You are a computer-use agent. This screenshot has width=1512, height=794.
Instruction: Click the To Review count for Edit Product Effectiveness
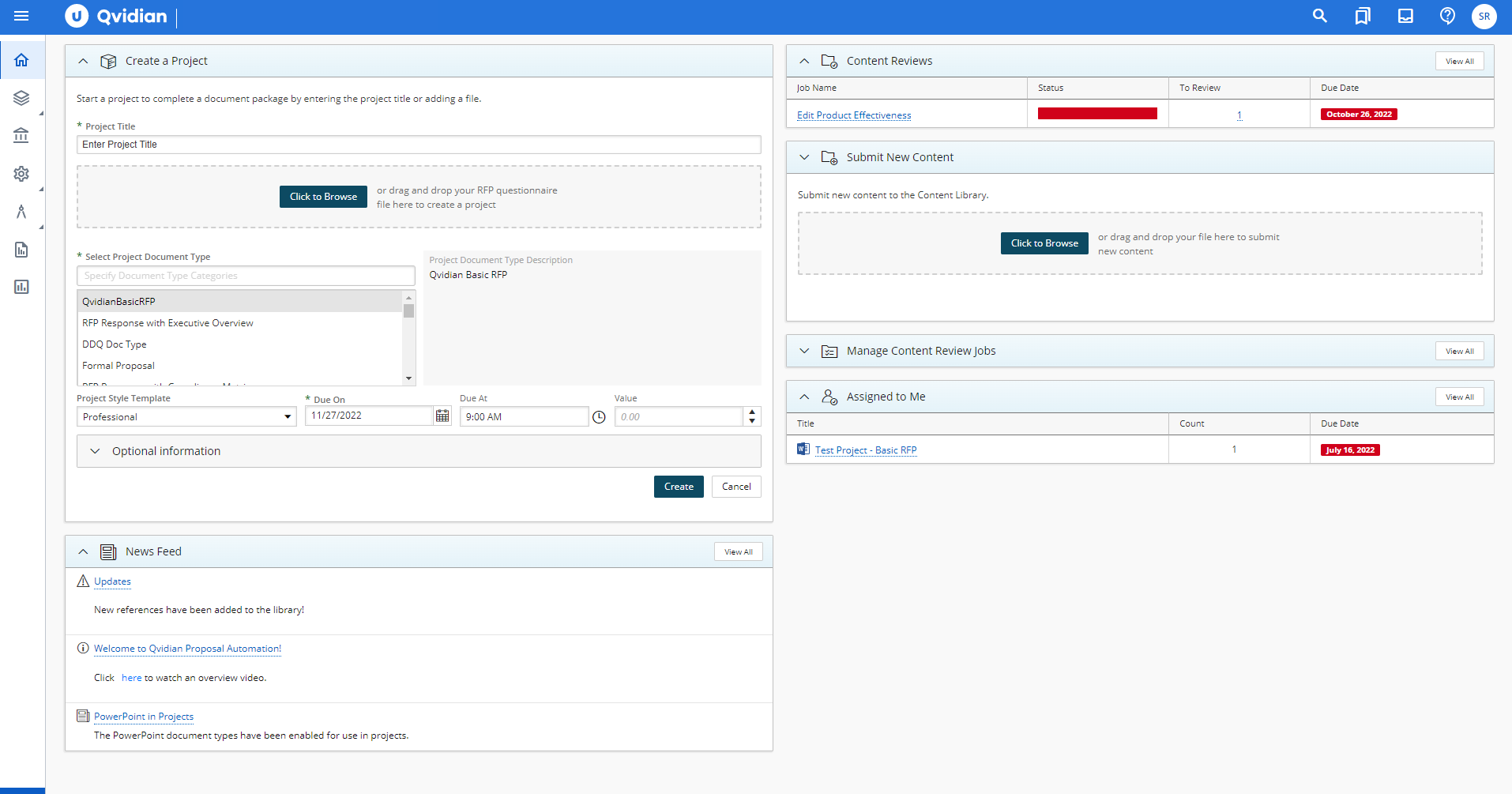[x=1239, y=115]
